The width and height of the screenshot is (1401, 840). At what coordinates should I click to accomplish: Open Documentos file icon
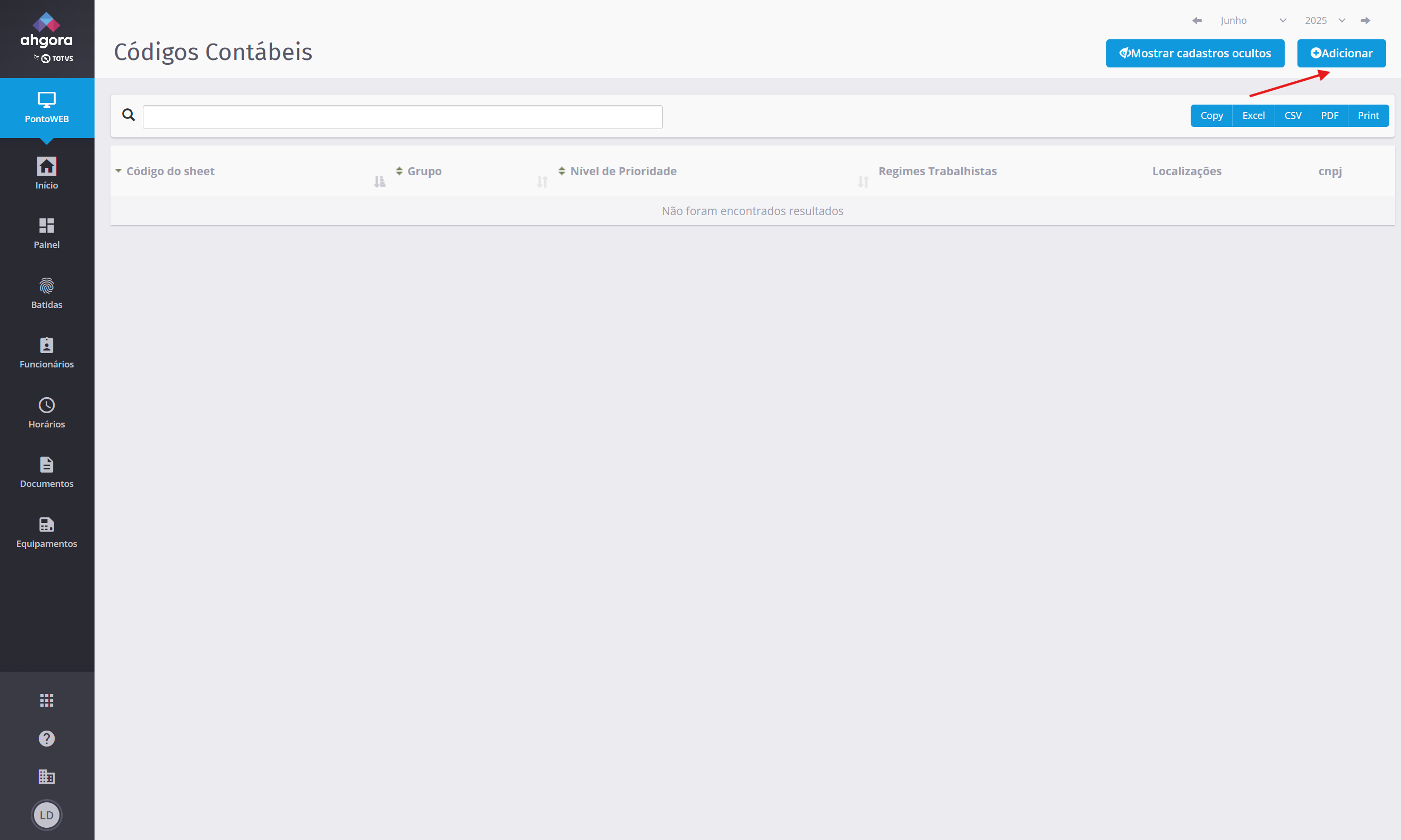click(x=46, y=465)
